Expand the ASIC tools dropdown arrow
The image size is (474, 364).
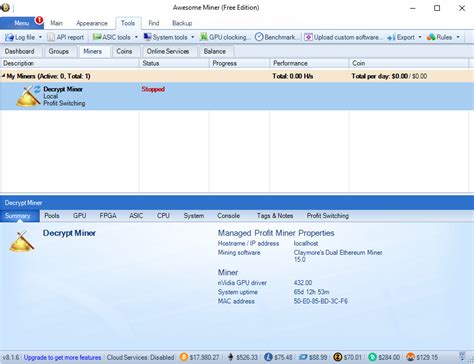pyautogui.click(x=136, y=37)
